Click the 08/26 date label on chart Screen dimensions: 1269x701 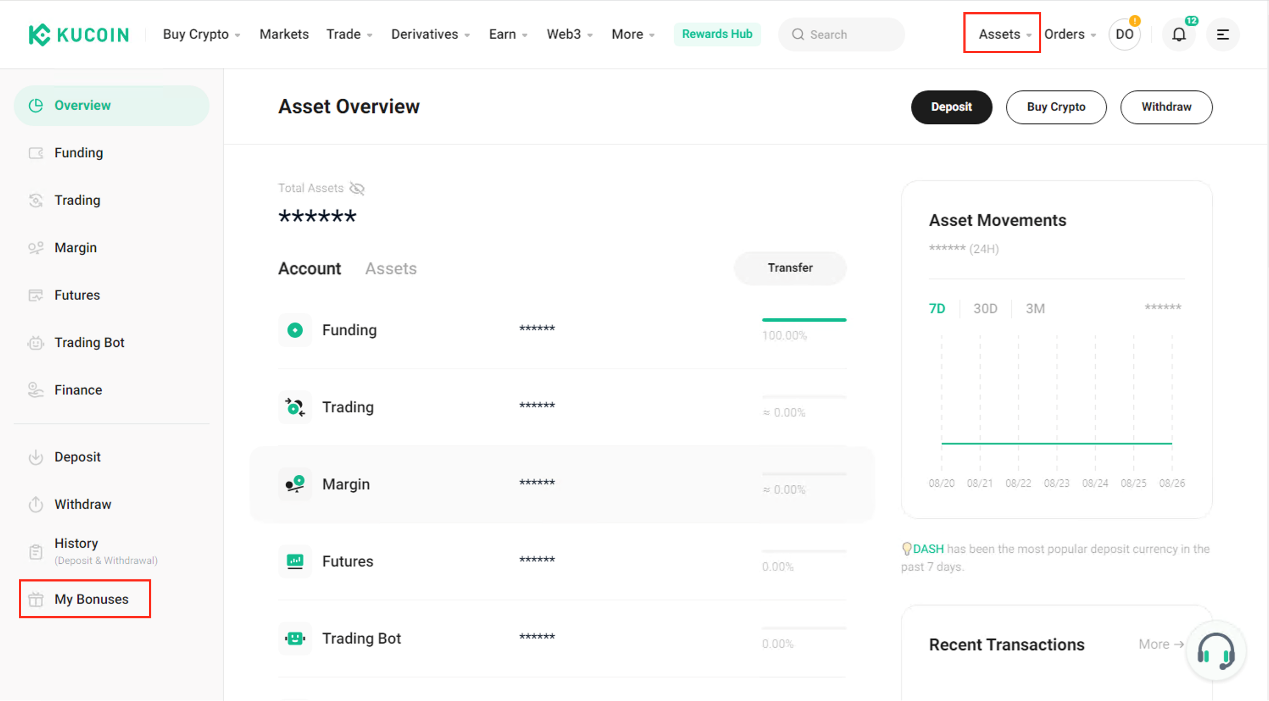click(1172, 483)
